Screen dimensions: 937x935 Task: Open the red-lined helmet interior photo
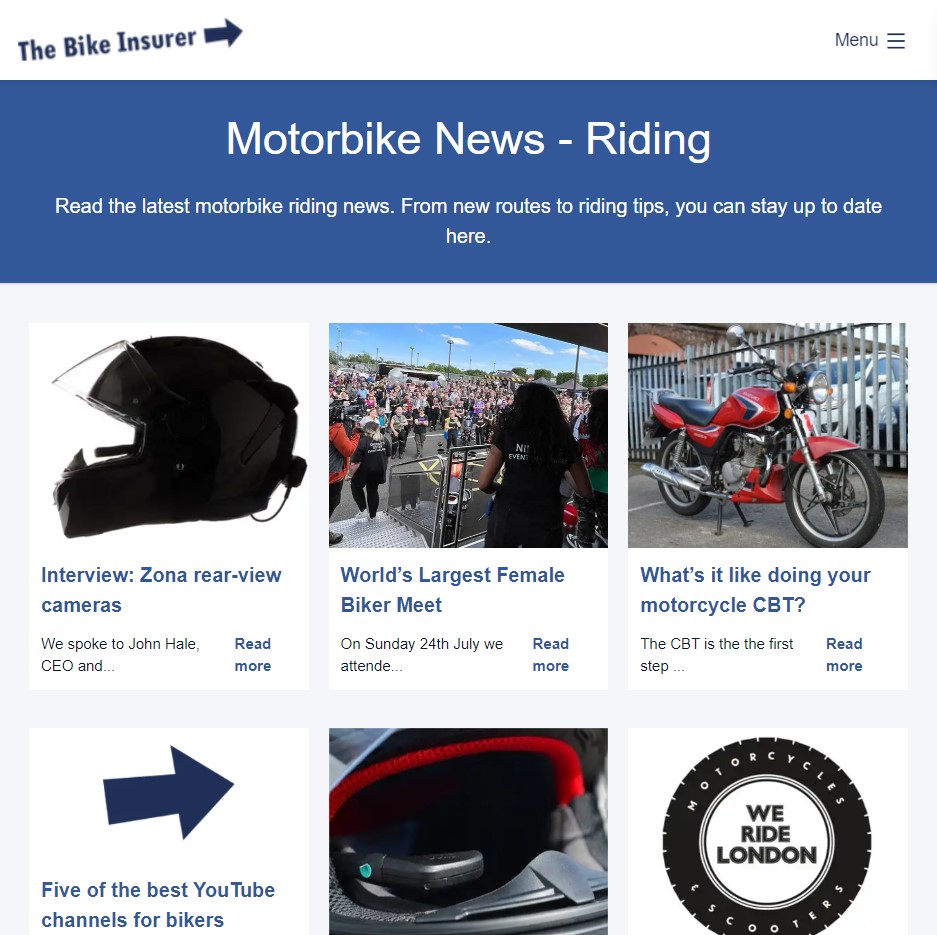pyautogui.click(x=468, y=831)
